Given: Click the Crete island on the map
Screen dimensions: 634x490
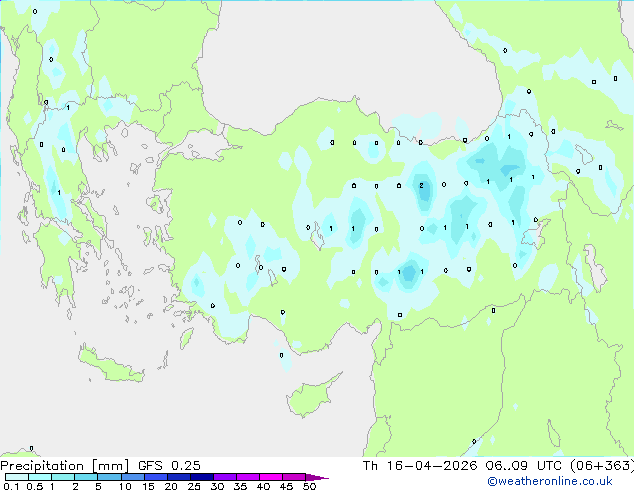Looking at the screenshot, I should pyautogui.click(x=111, y=364).
